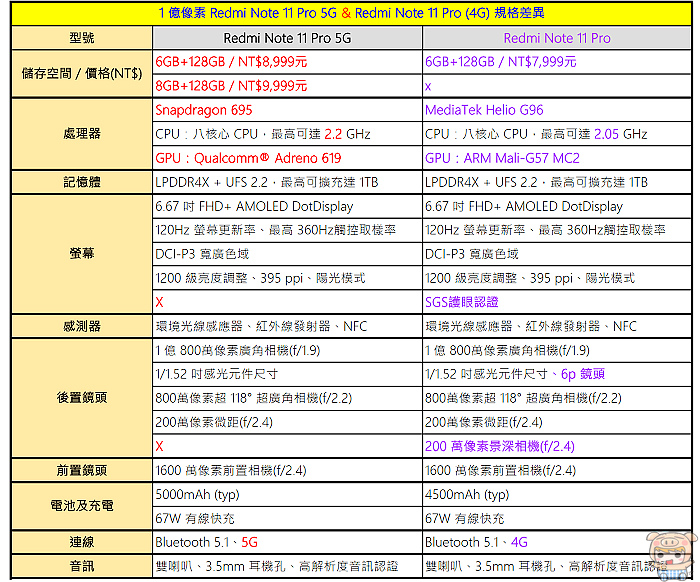Select the 前置鏡頭 row label
Viewport: 700px width, 582px height.
coord(82,470)
